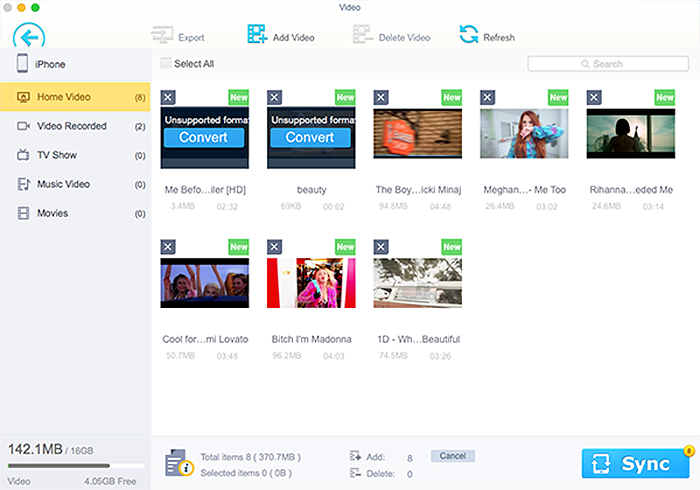Click the New badge on 'beauty' video
The width and height of the screenshot is (700, 490).
coord(346,97)
